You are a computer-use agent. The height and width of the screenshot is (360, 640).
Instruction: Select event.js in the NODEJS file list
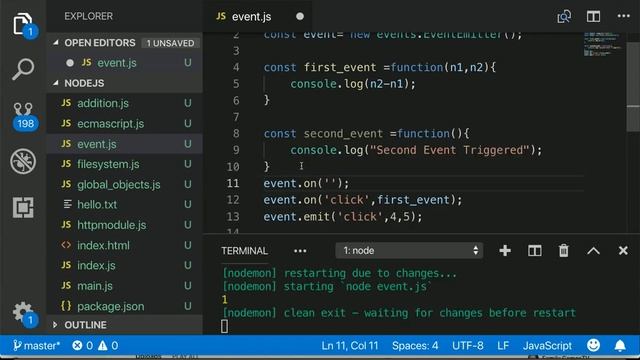(124, 144)
